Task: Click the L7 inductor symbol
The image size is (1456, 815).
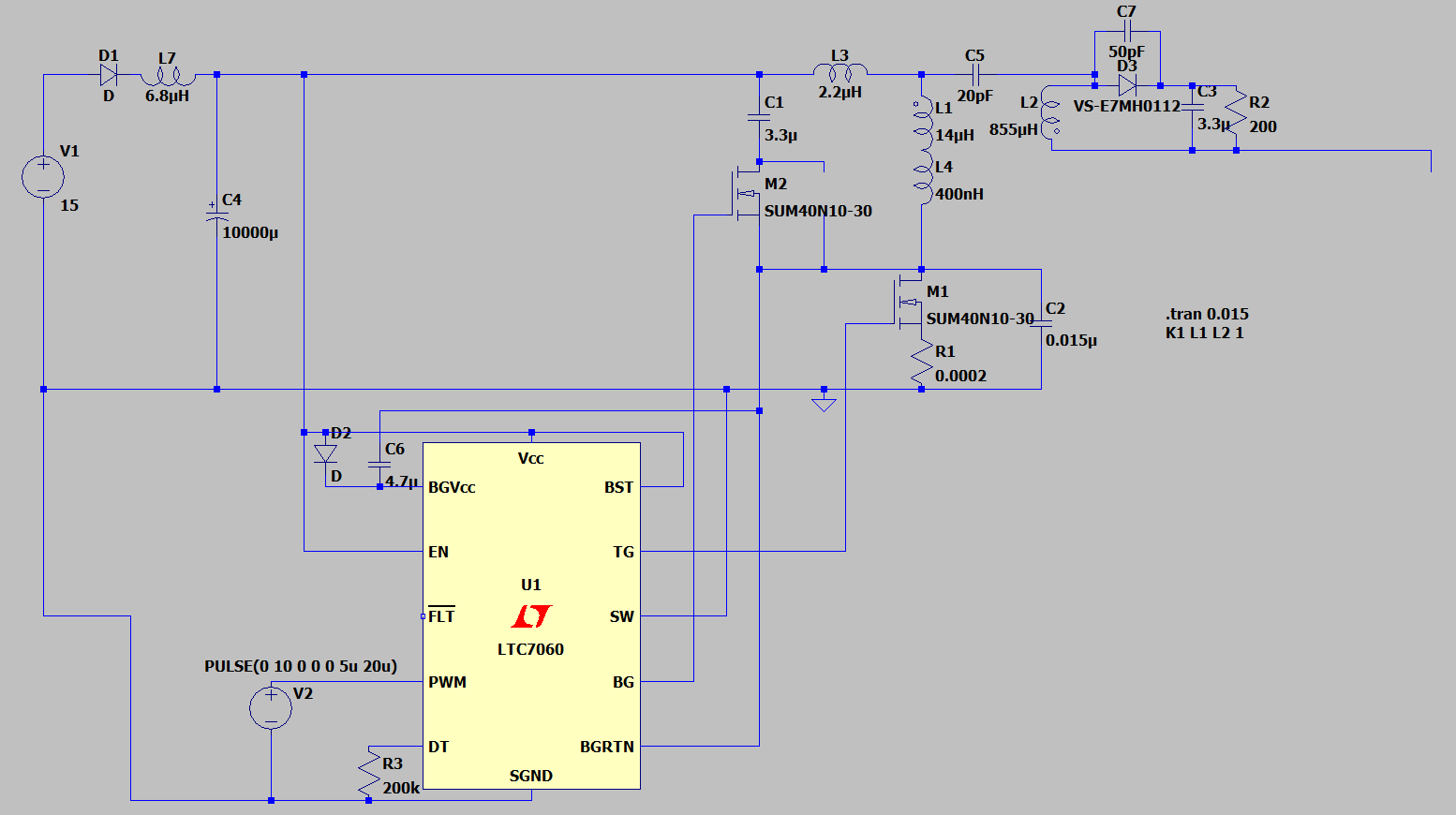Action: point(167,77)
